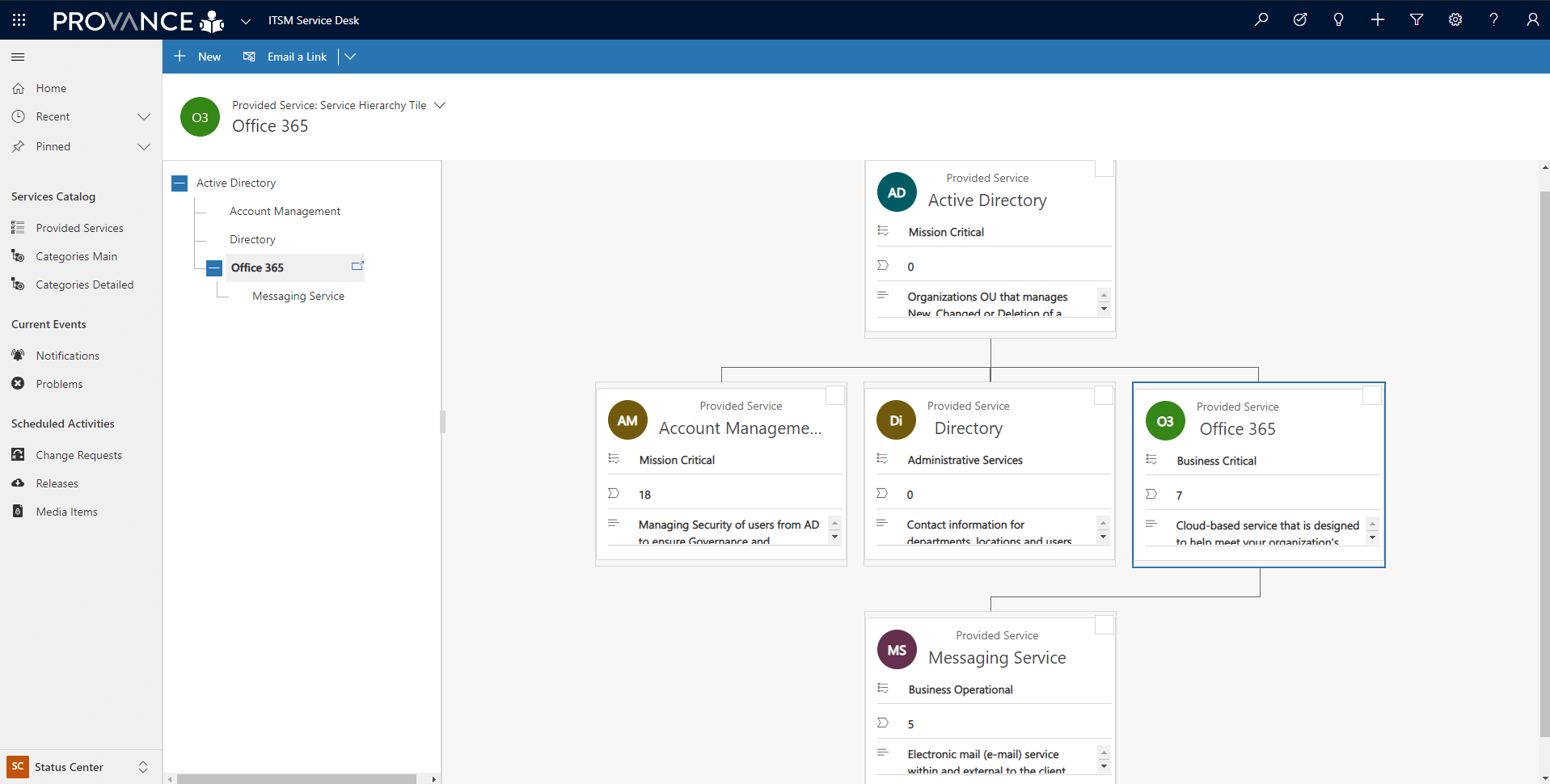Image resolution: width=1550 pixels, height=784 pixels.
Task: Select Account Management in tree
Action: pyautogui.click(x=285, y=211)
